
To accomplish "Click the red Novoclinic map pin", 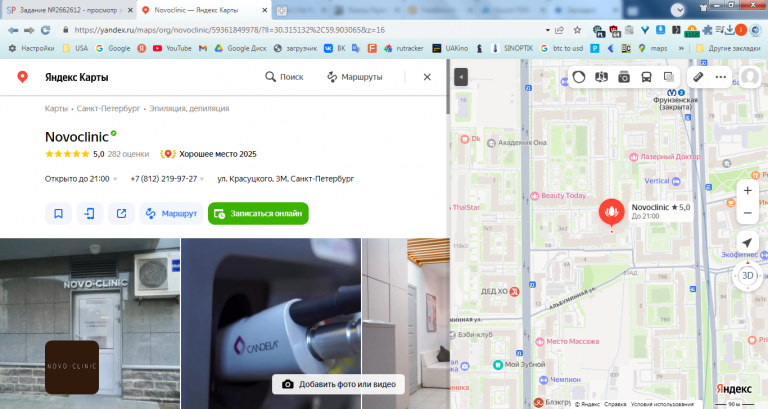I will [x=611, y=213].
